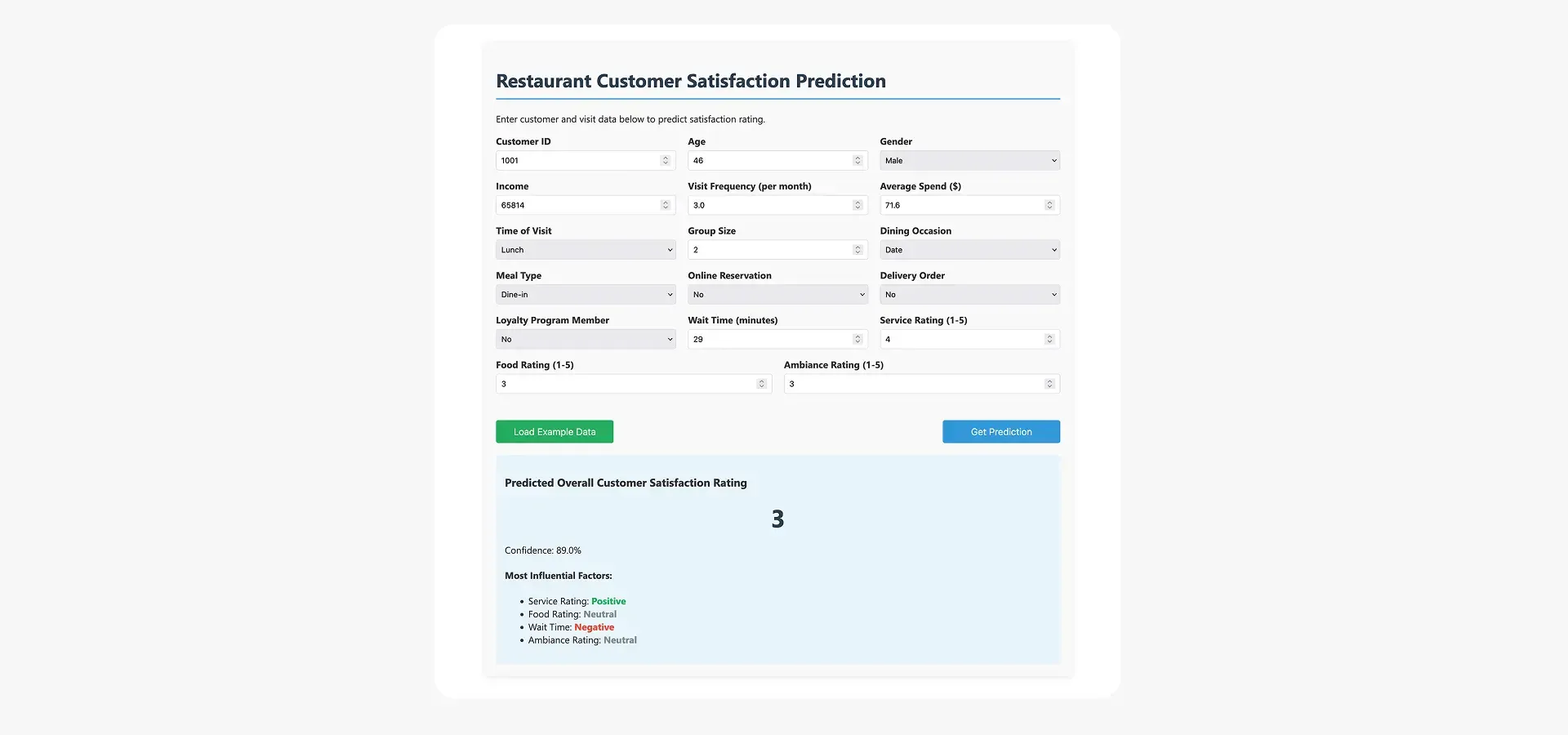
Task: Click into the Visit Frequency input field
Action: tap(768, 205)
